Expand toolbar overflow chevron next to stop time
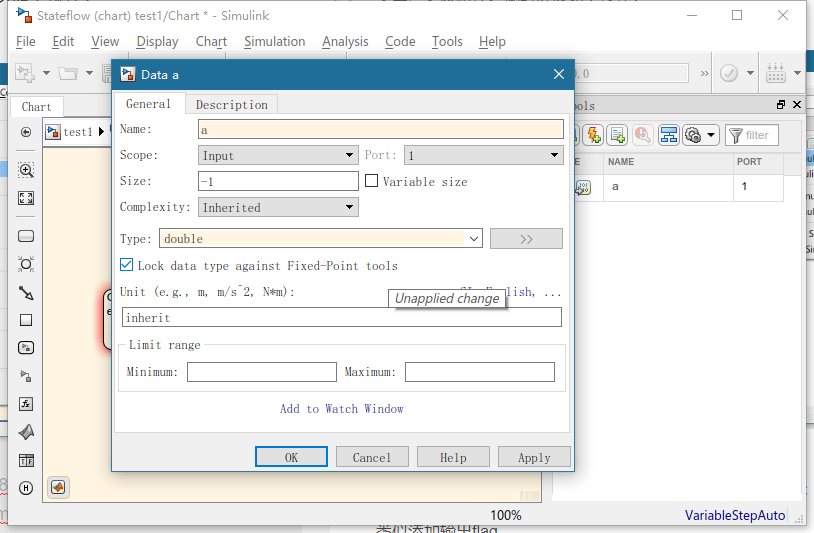 pyautogui.click(x=704, y=73)
